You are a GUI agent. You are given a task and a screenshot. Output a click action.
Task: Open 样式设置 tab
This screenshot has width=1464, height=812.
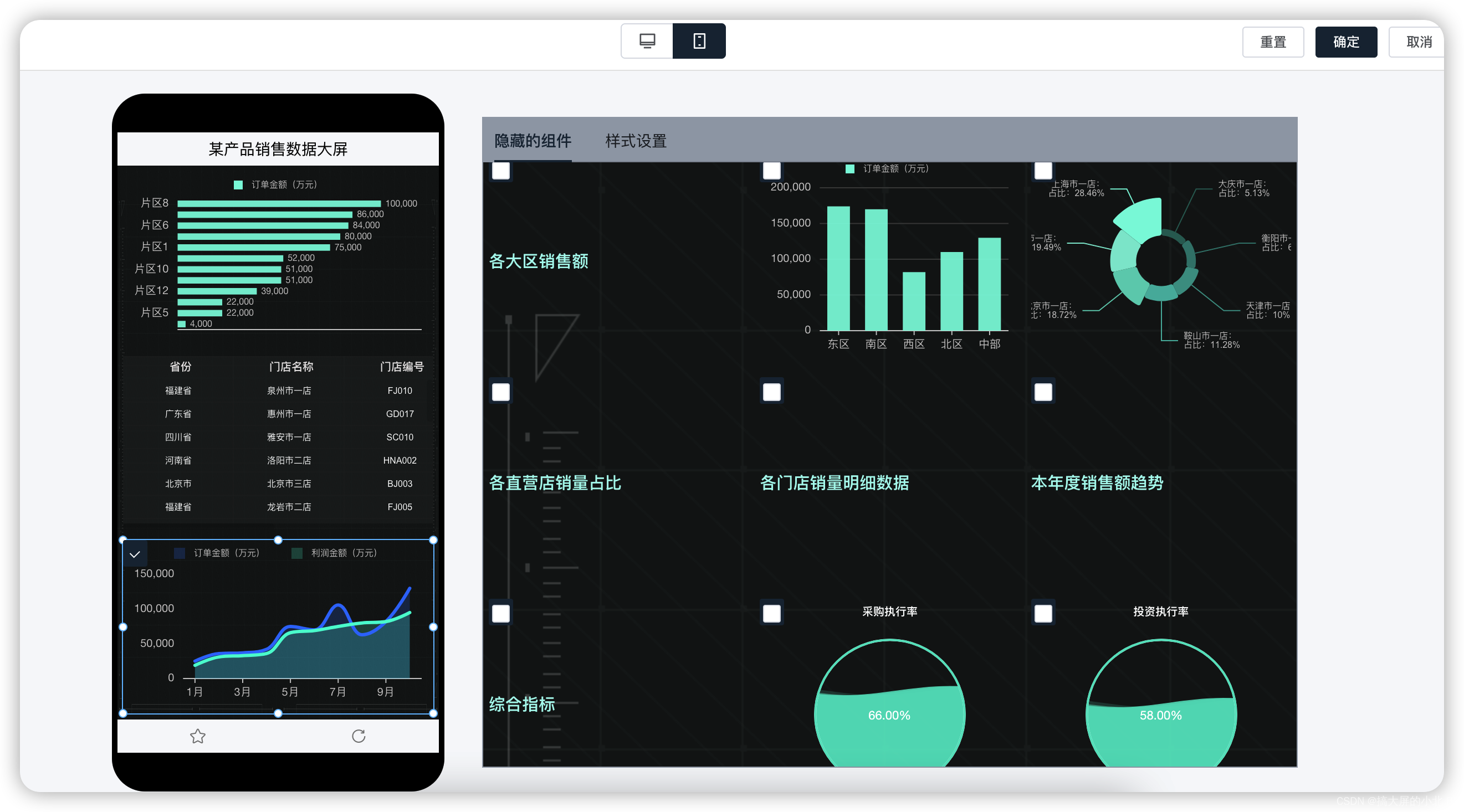pos(636,140)
